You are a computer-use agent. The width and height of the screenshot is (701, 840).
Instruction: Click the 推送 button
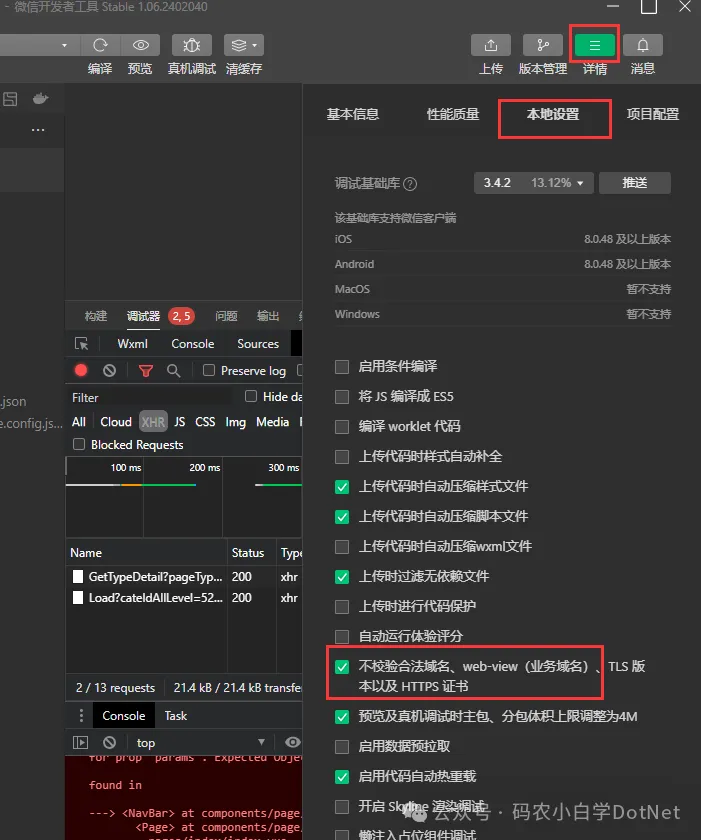click(x=635, y=183)
